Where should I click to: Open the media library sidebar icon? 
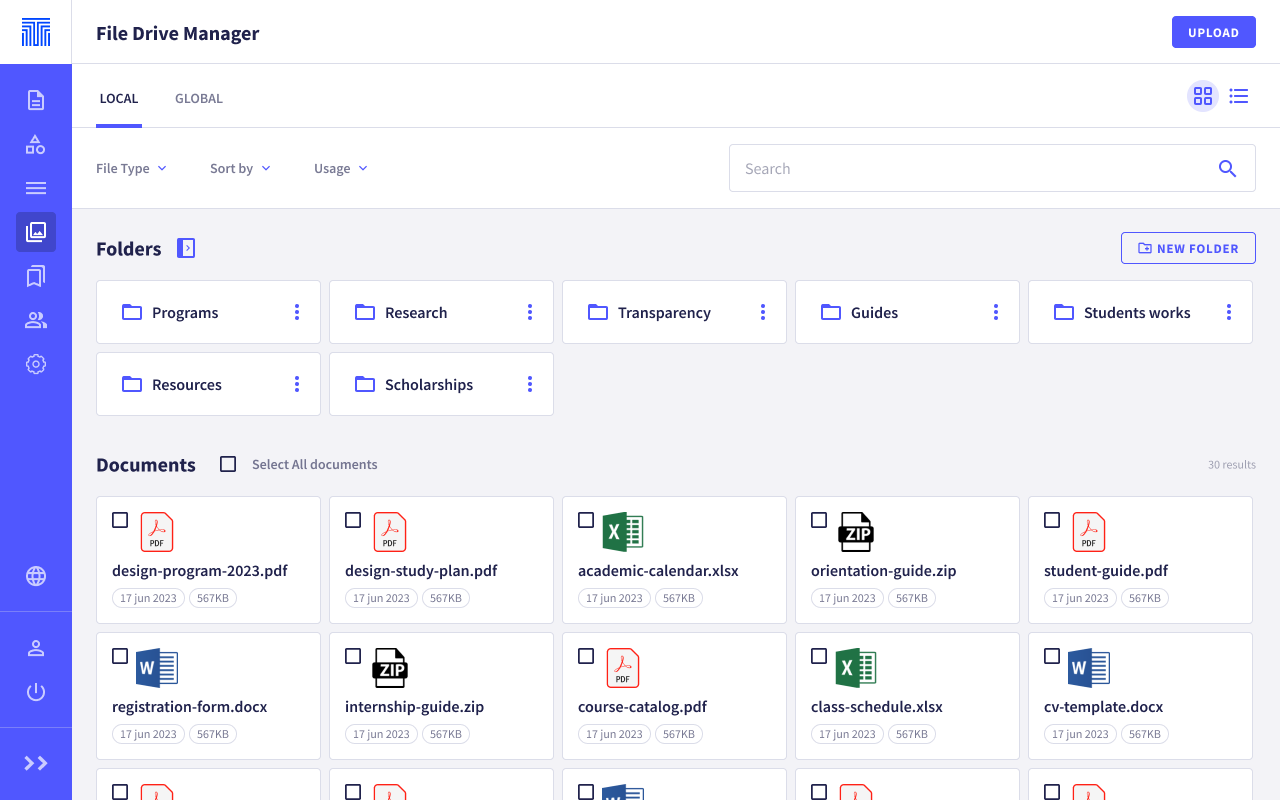tap(36, 232)
